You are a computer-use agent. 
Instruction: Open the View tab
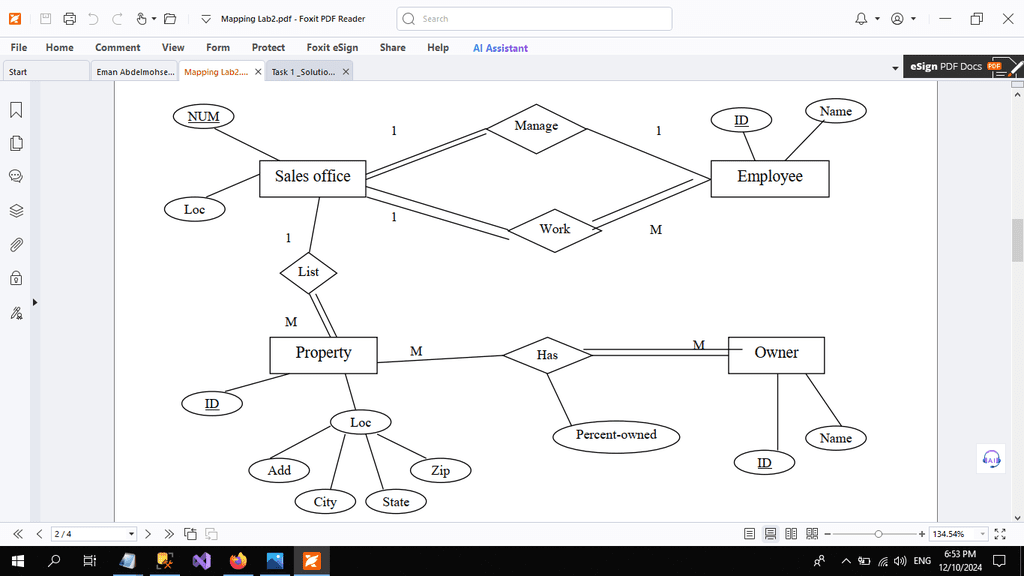173,48
